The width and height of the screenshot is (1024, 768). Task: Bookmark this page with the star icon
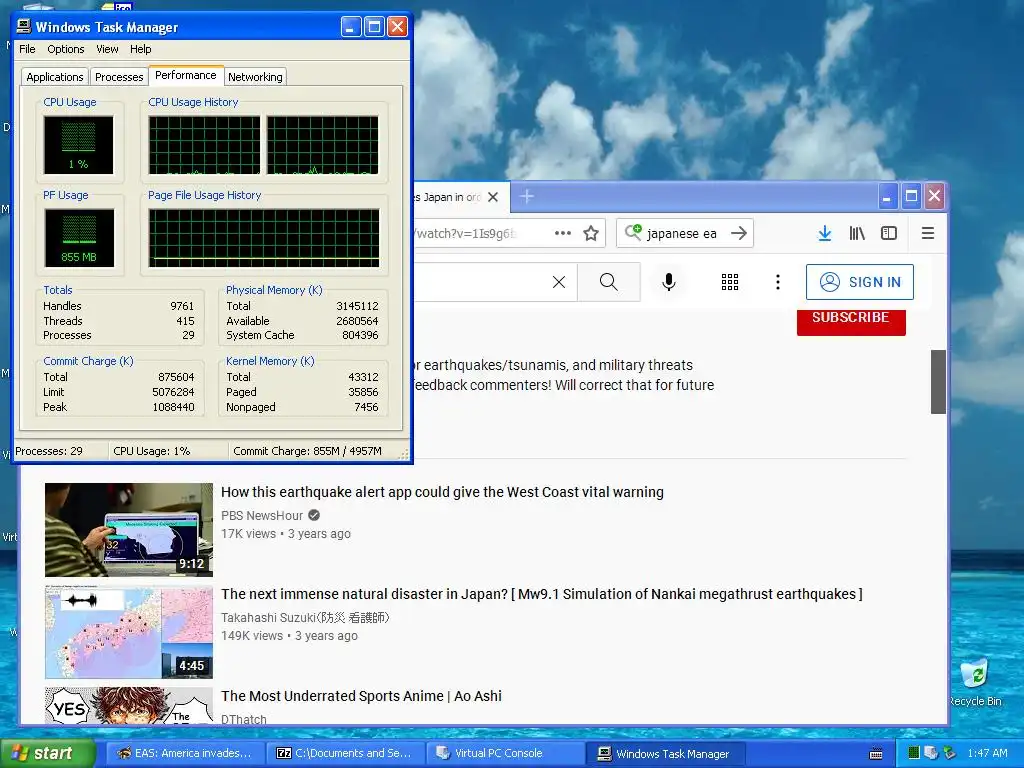tap(591, 233)
